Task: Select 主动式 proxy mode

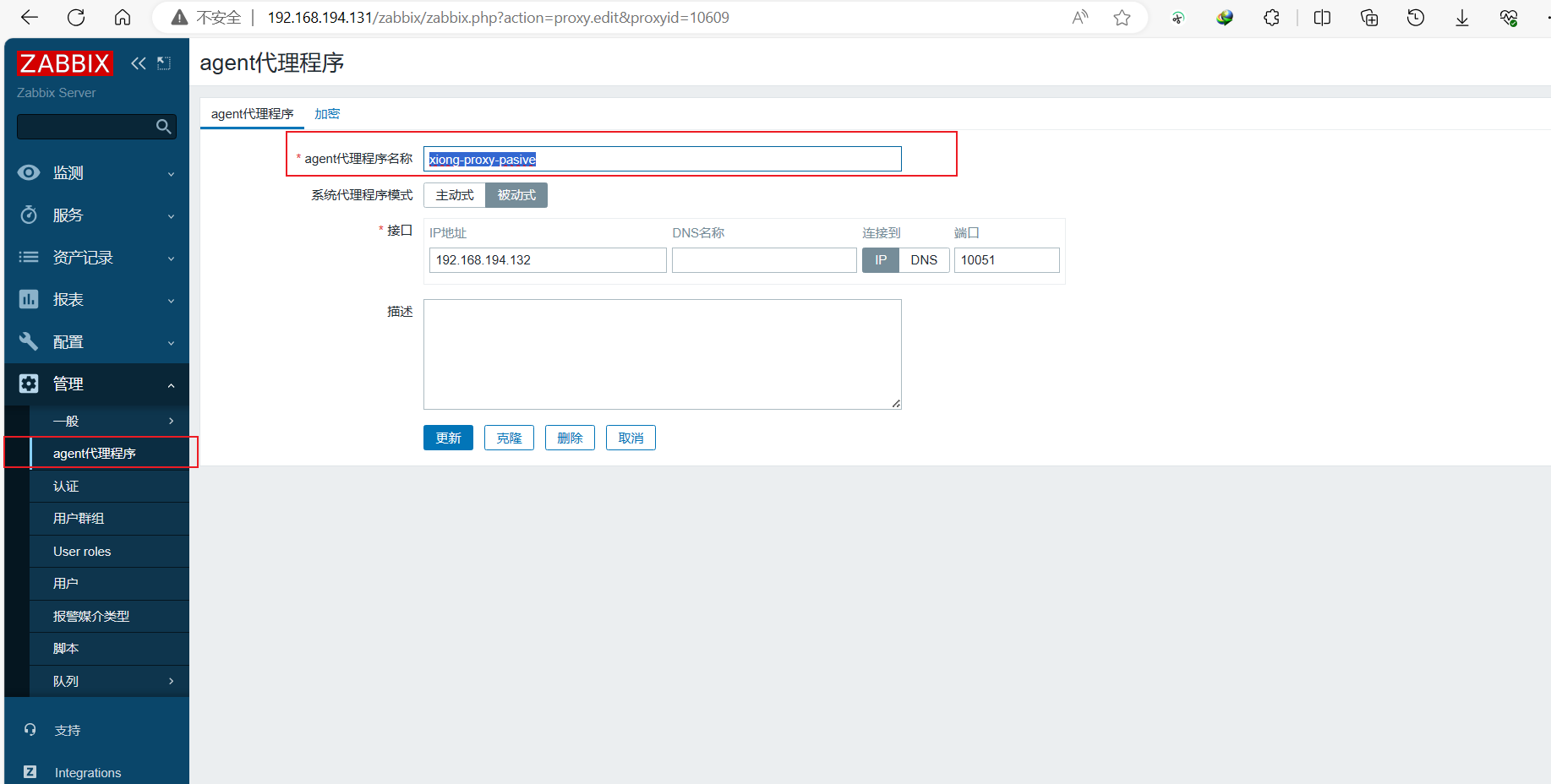Action: click(x=455, y=195)
